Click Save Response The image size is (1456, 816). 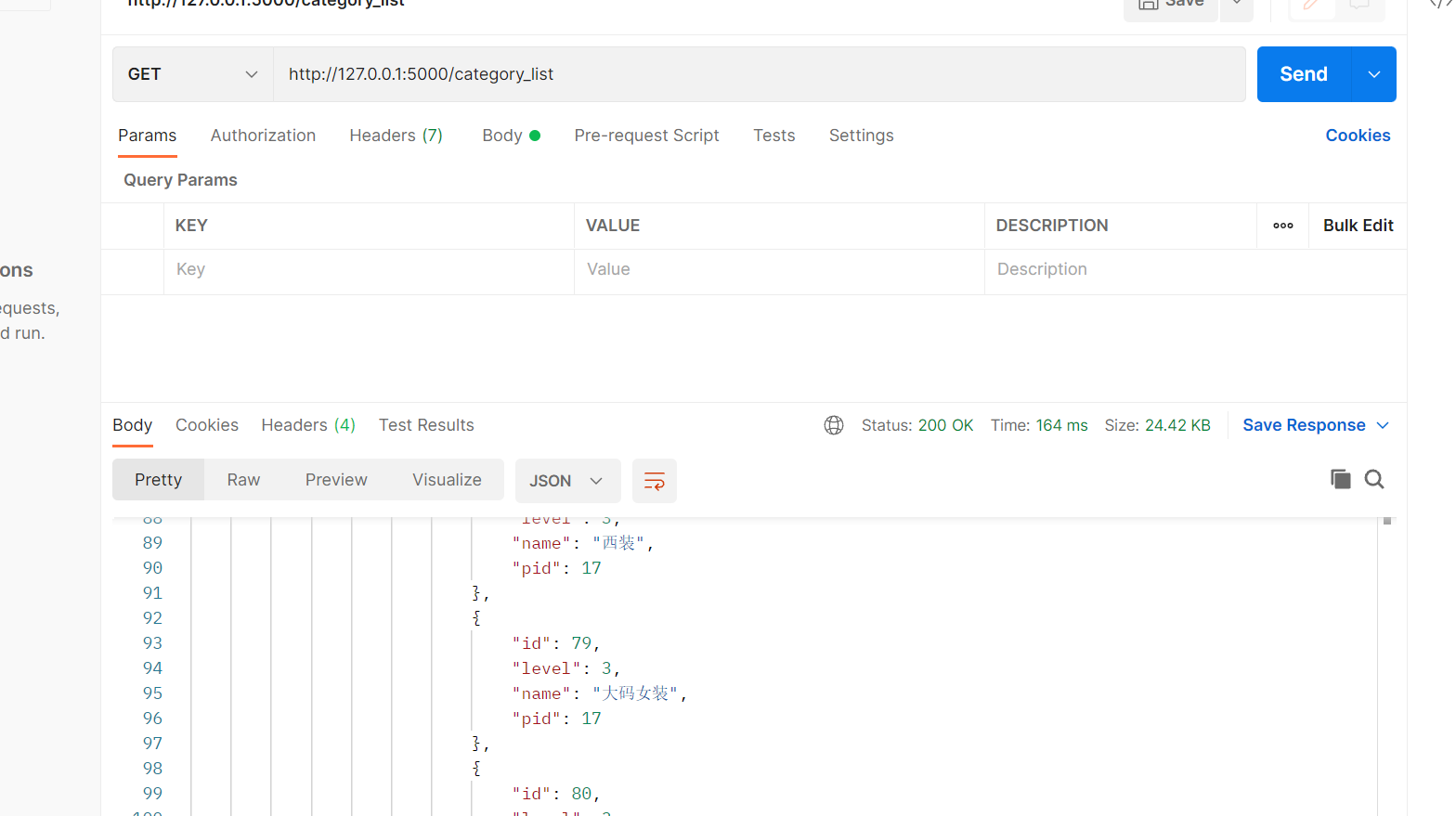click(1304, 425)
